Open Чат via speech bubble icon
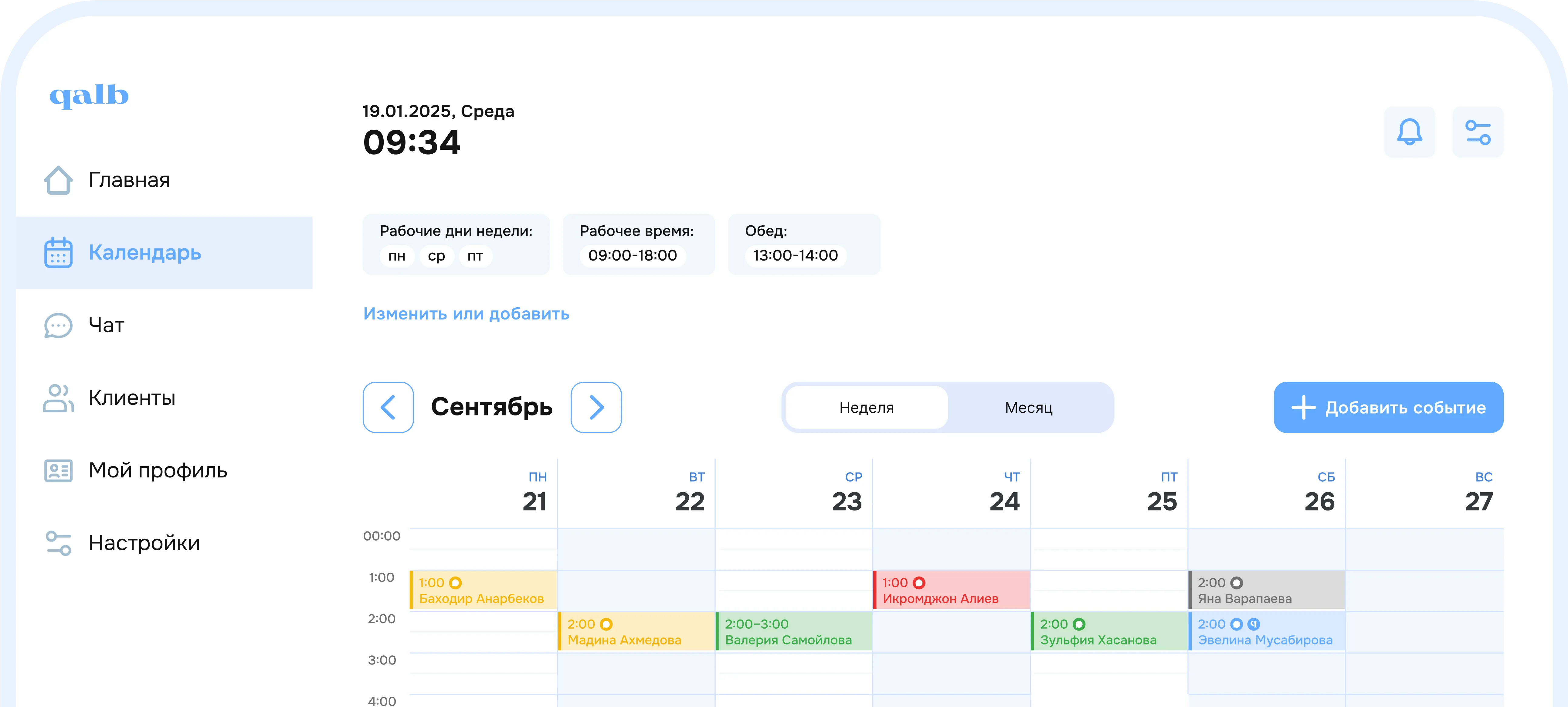 [59, 325]
